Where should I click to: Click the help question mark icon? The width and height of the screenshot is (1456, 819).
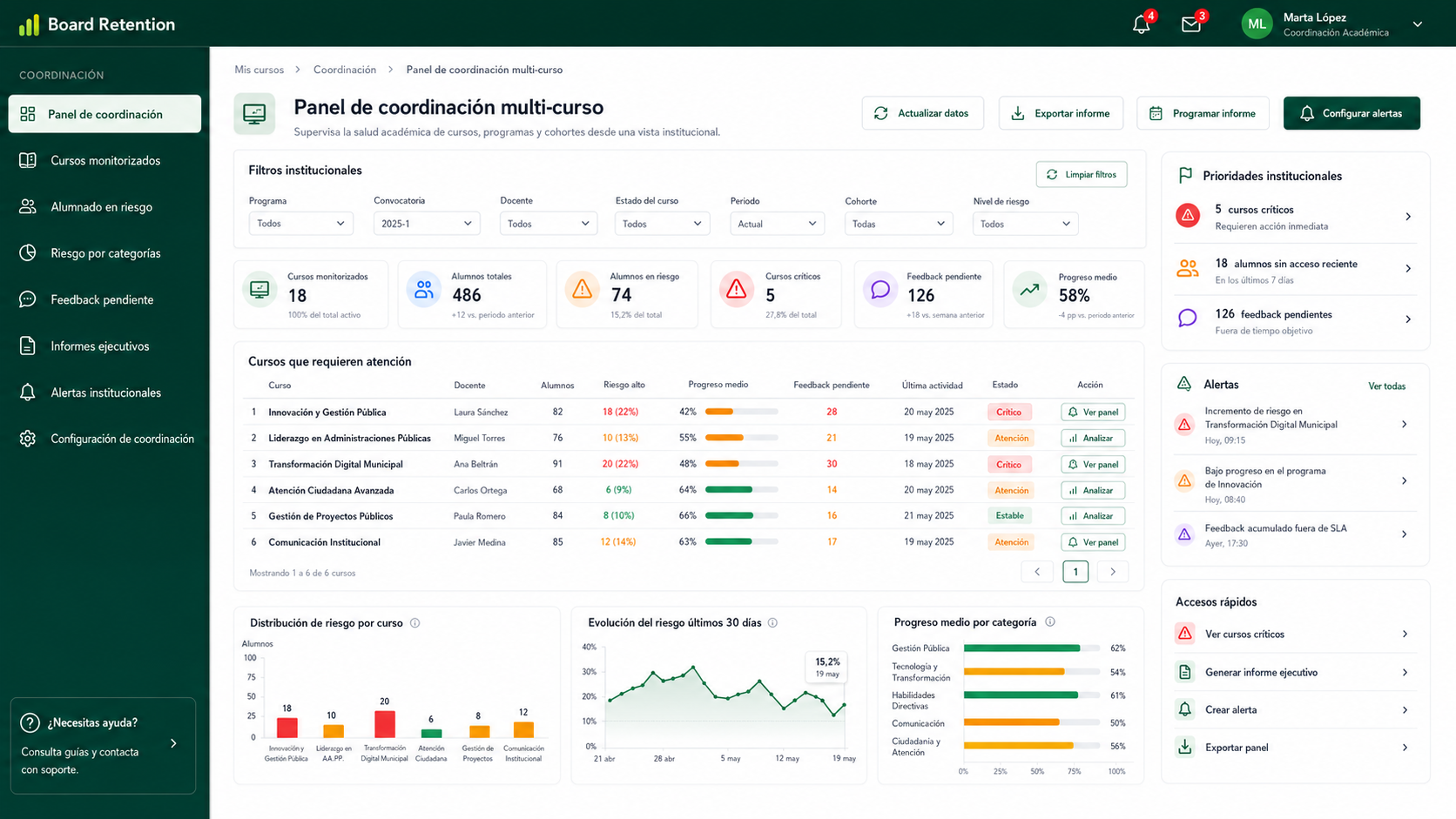click(x=30, y=722)
